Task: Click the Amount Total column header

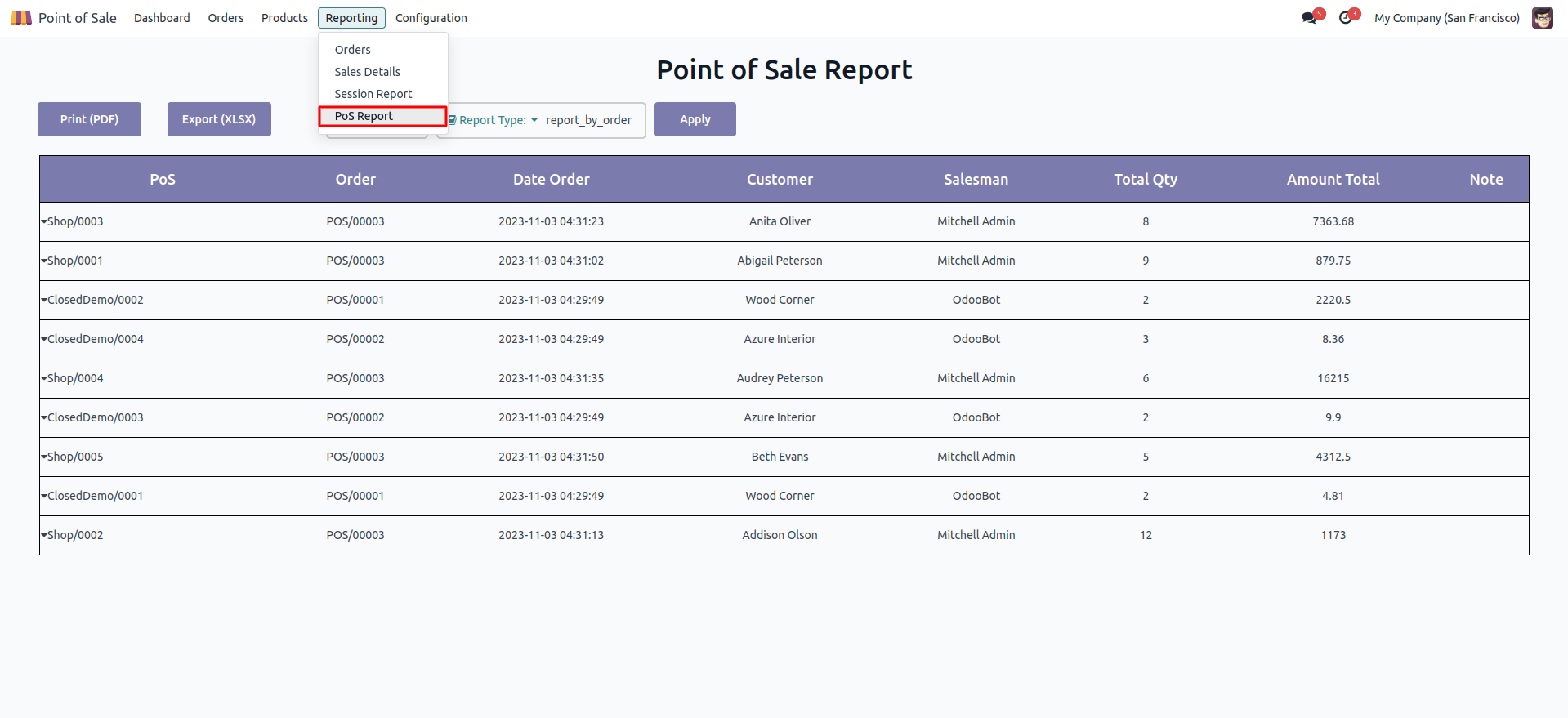Action: 1333,179
